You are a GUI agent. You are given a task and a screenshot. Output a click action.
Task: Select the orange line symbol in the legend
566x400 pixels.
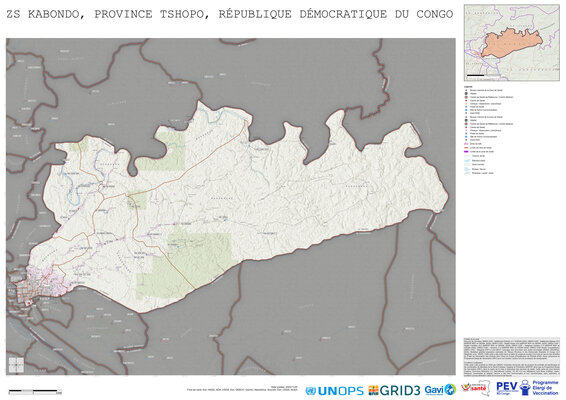pos(466,148)
